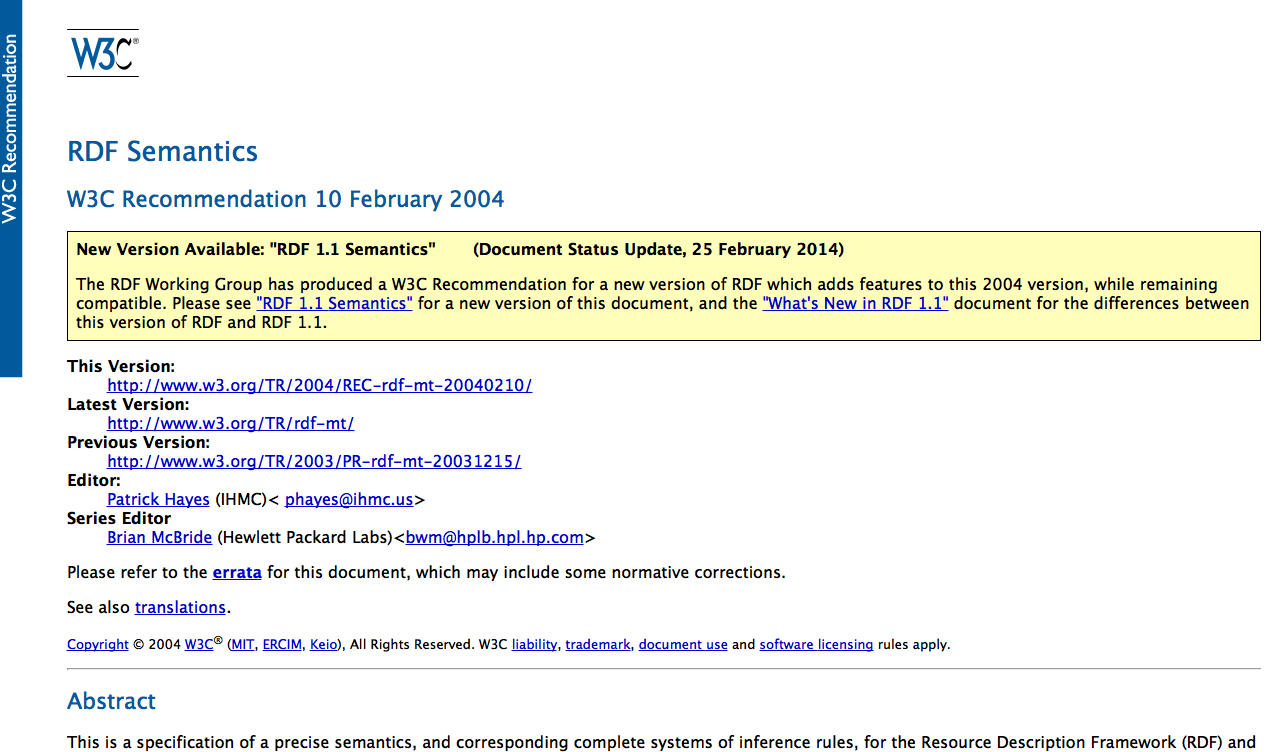Click the Keio link
Viewport: 1277px width, 752px height.
click(324, 645)
